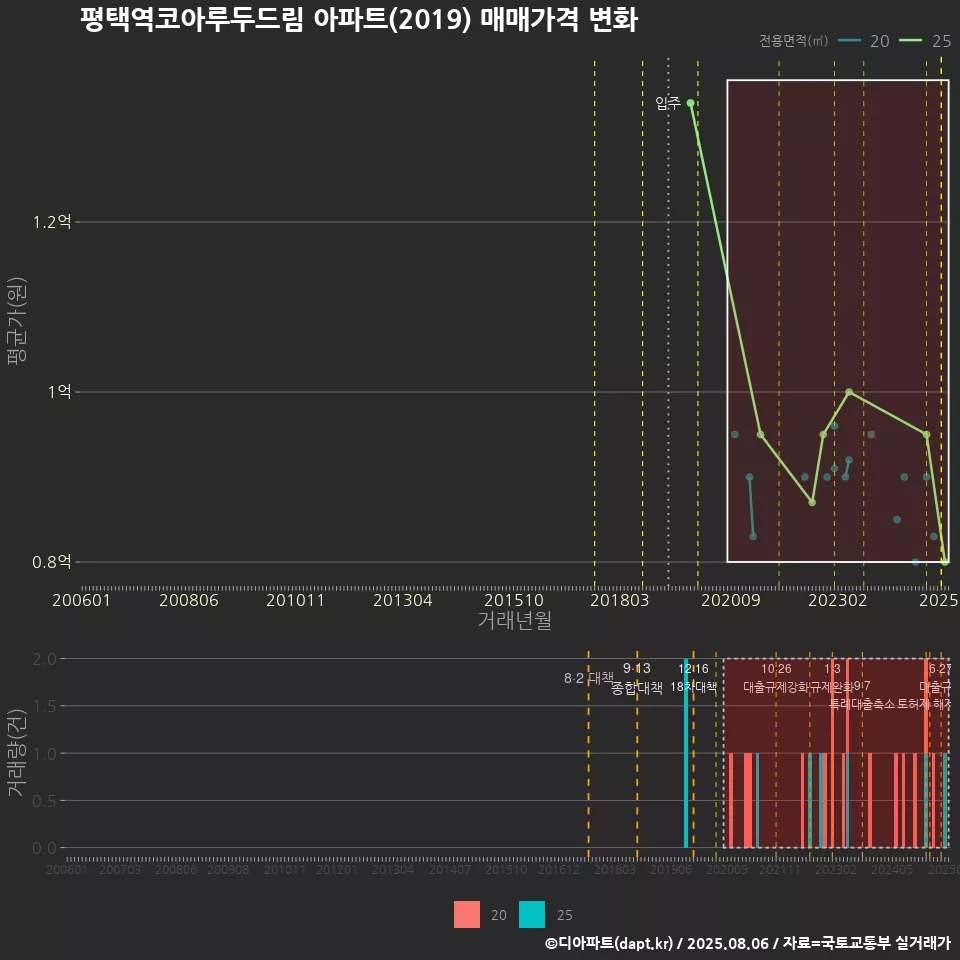
Task: Click the 2.0 tick on volume chart
Action: click(44, 659)
